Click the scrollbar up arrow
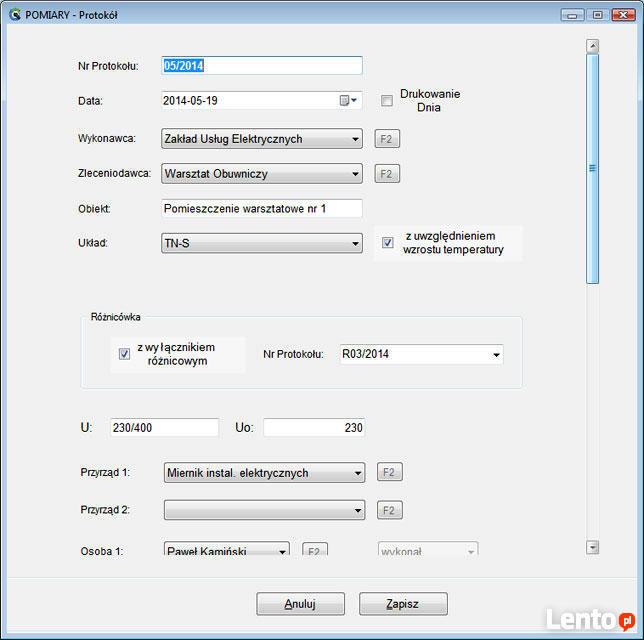This screenshot has width=644, height=640. [592, 46]
